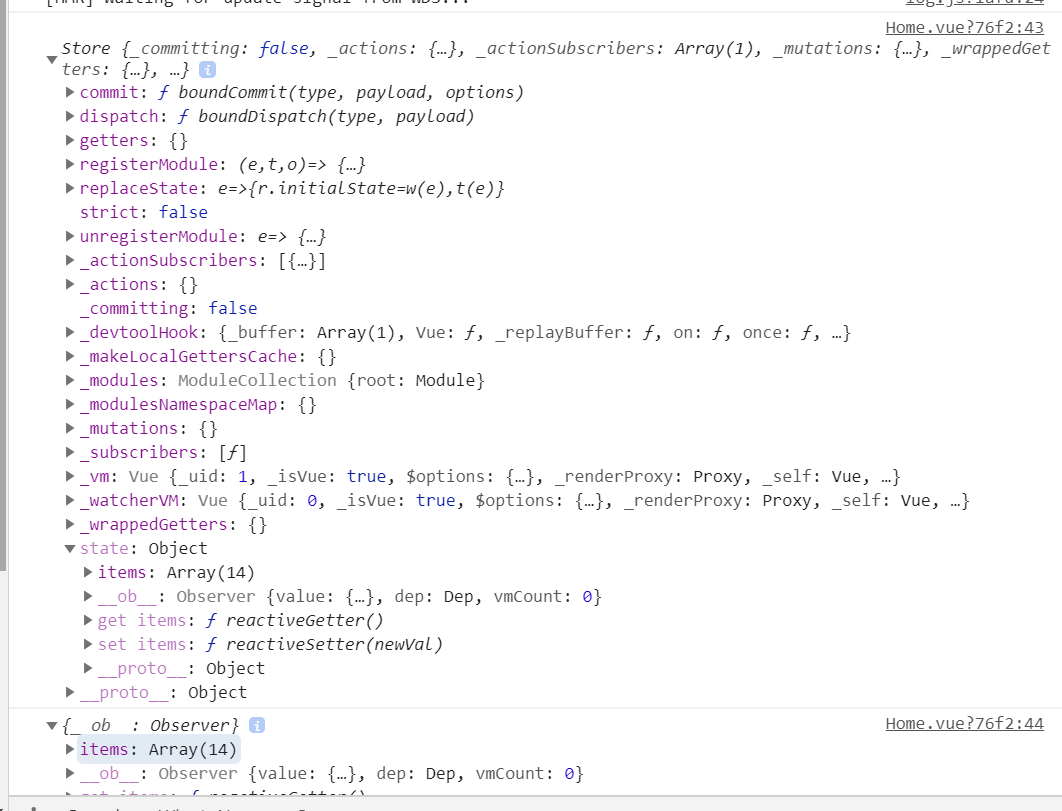Viewport: 1062px width, 811px height.
Task: Collapse the state Object node
Action: [70, 549]
